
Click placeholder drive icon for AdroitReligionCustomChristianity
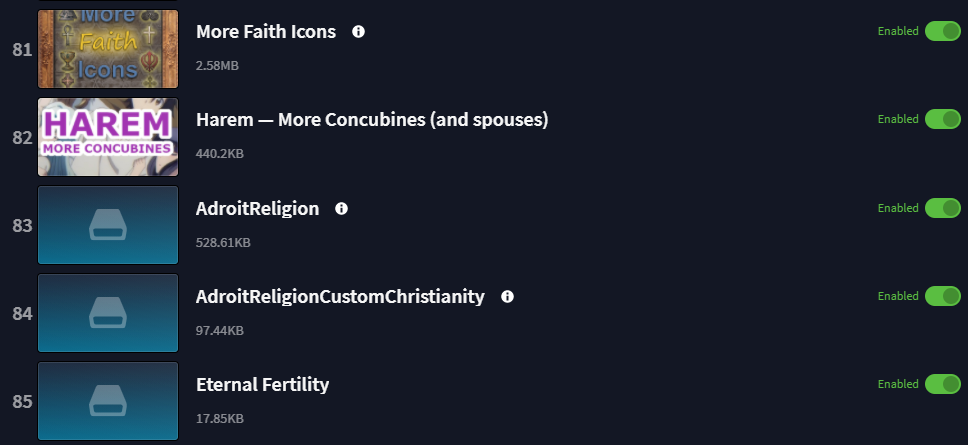108,313
